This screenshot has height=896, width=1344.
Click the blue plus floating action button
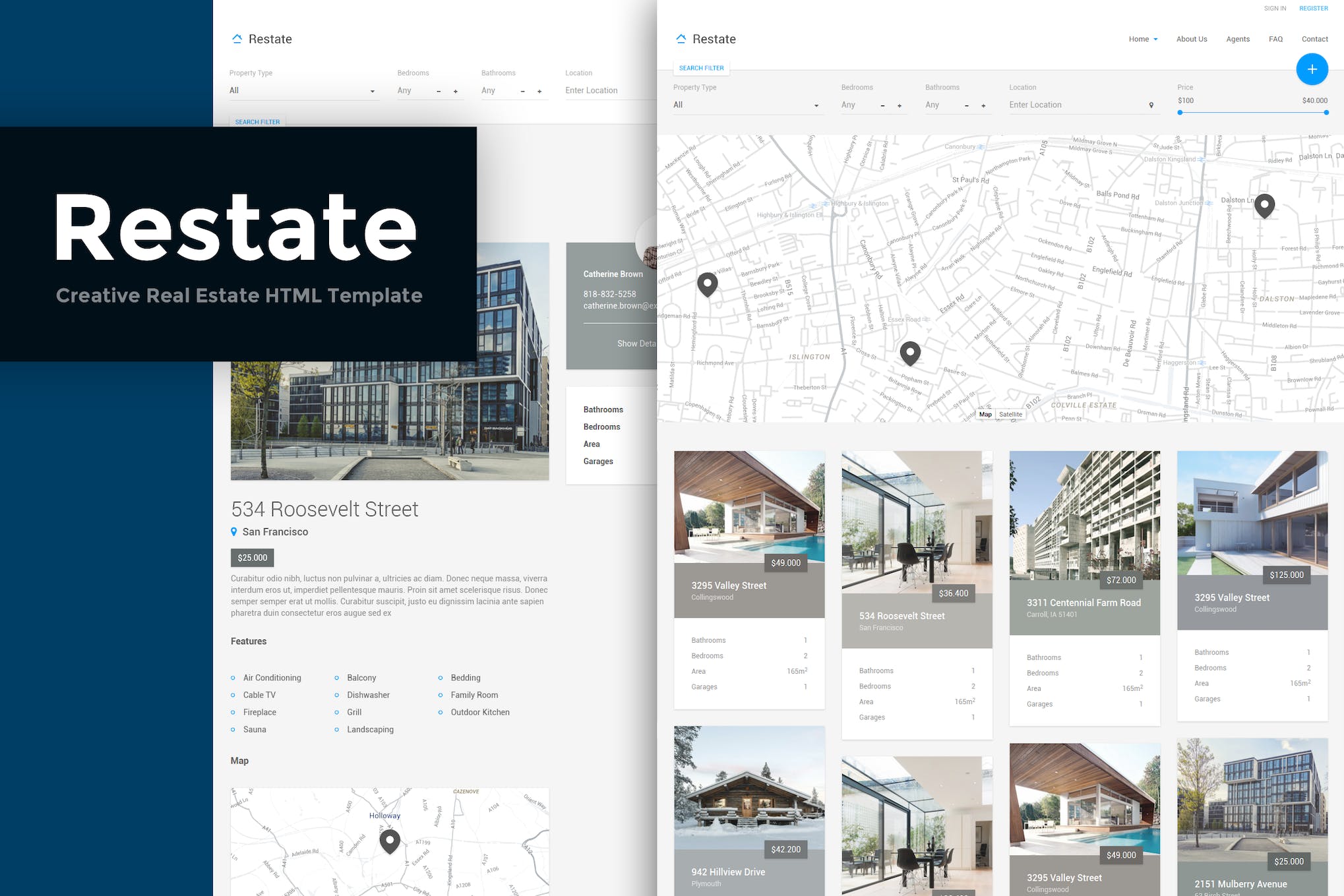(1312, 69)
